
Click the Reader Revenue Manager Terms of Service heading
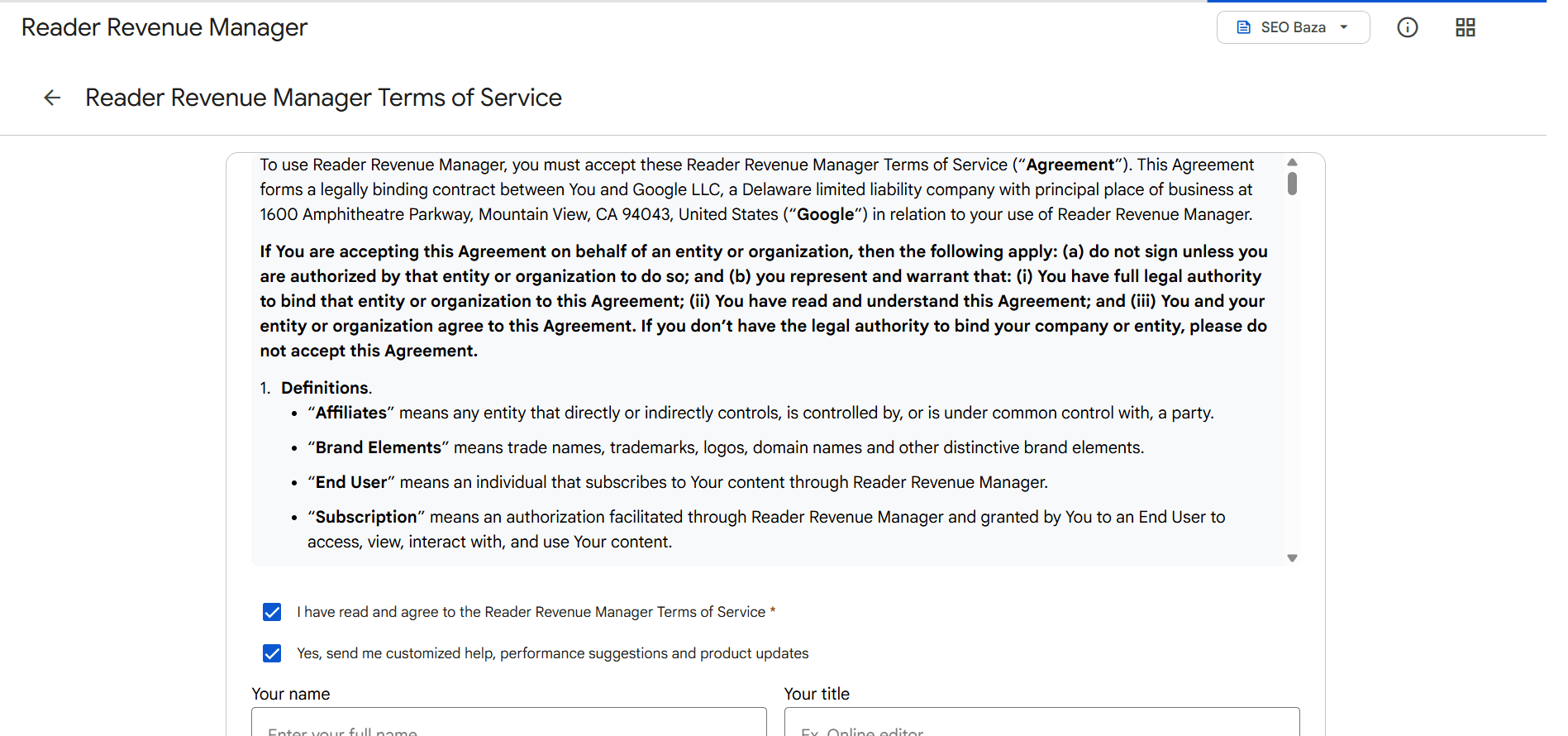coord(323,98)
